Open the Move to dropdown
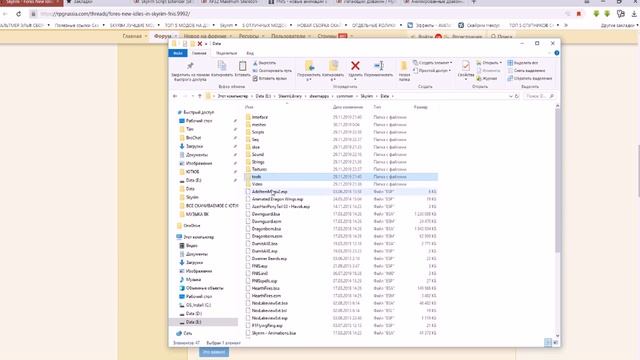 click(x=310, y=79)
